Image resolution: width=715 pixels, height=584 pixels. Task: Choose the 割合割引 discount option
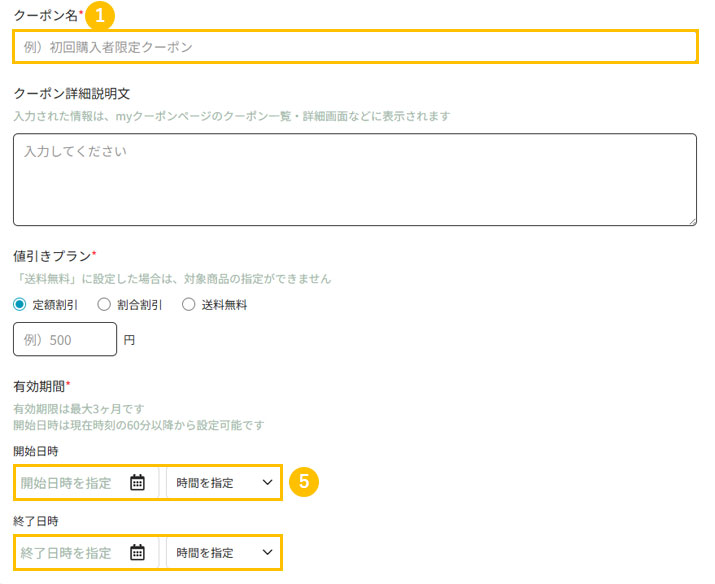[x=104, y=305]
